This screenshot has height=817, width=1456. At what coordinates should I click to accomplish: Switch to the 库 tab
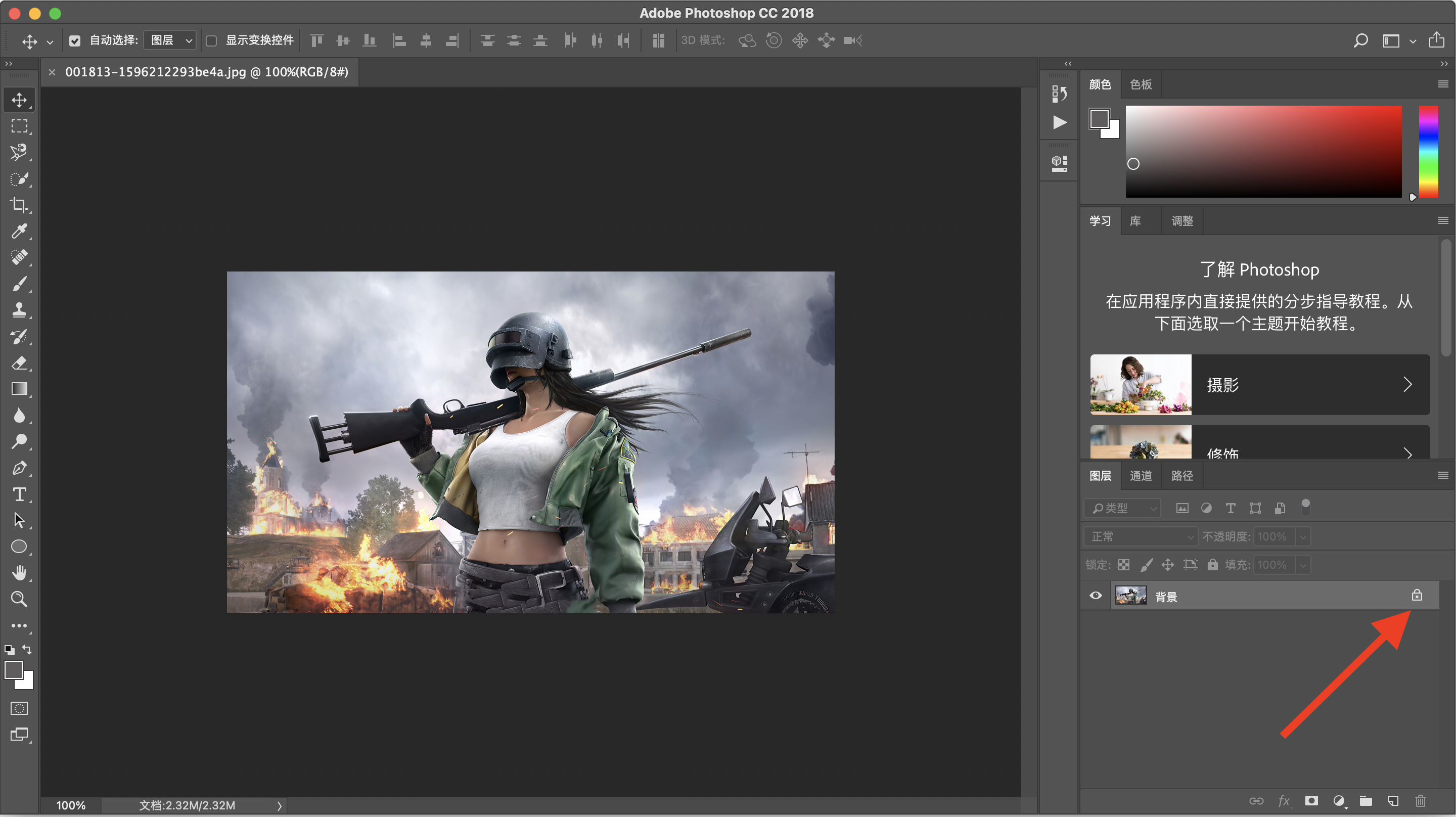1135,220
